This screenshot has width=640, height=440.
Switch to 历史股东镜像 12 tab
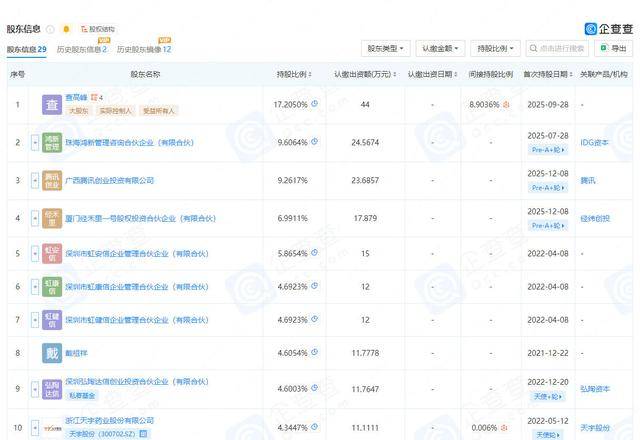tap(144, 49)
